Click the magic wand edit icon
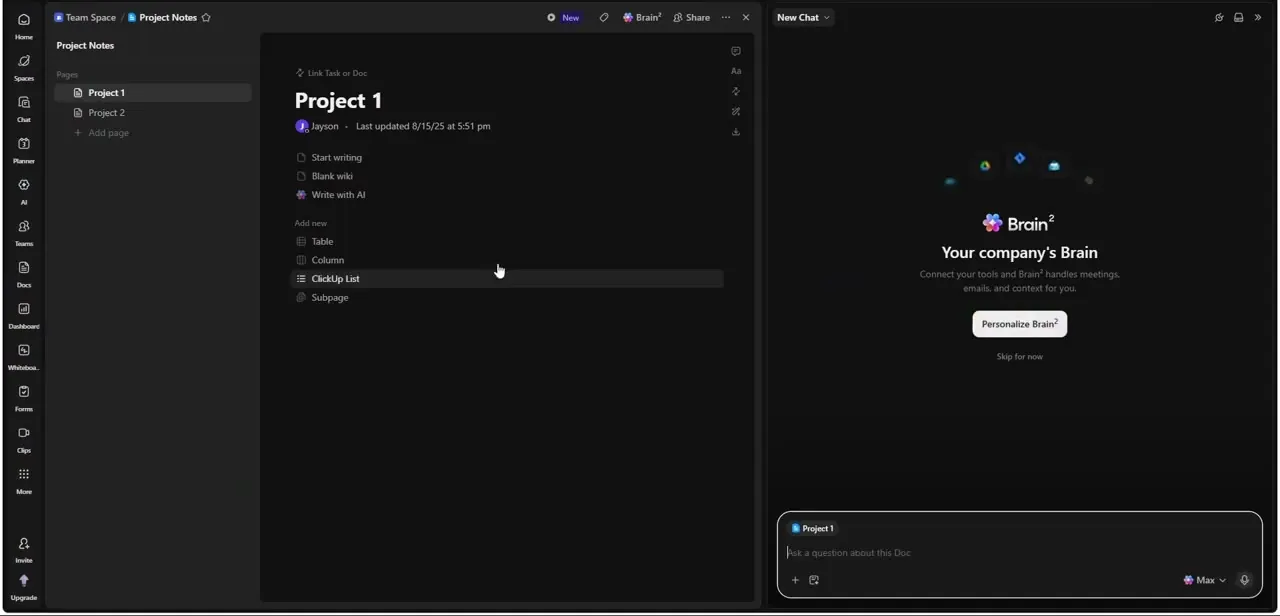This screenshot has height=616, width=1280. 736,112
